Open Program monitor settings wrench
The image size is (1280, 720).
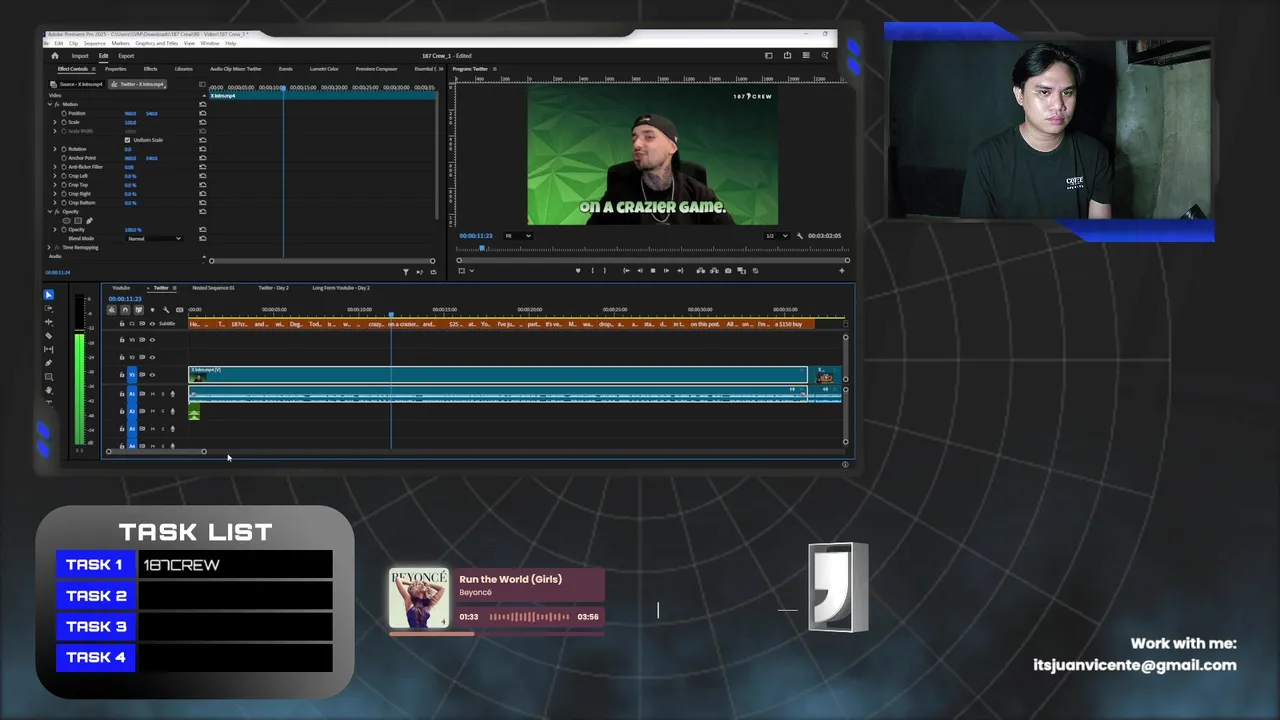pos(800,236)
